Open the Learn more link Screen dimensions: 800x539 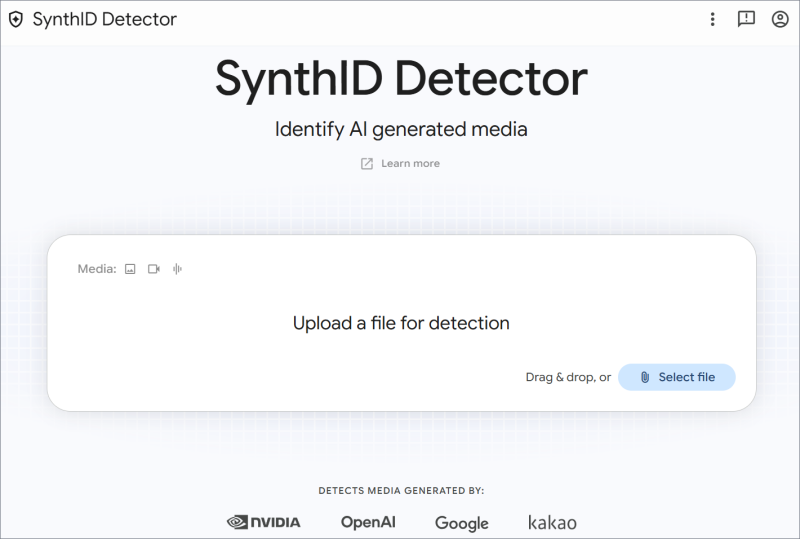410,163
